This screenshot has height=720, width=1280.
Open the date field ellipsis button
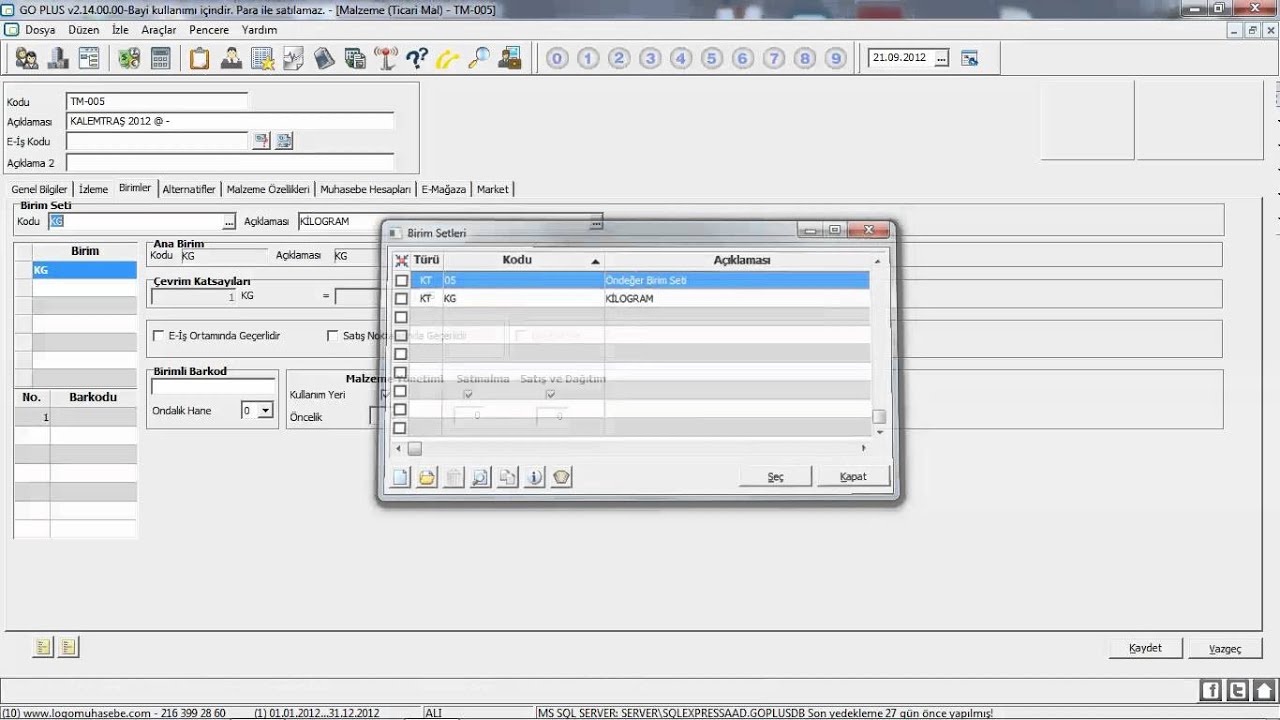coord(941,58)
